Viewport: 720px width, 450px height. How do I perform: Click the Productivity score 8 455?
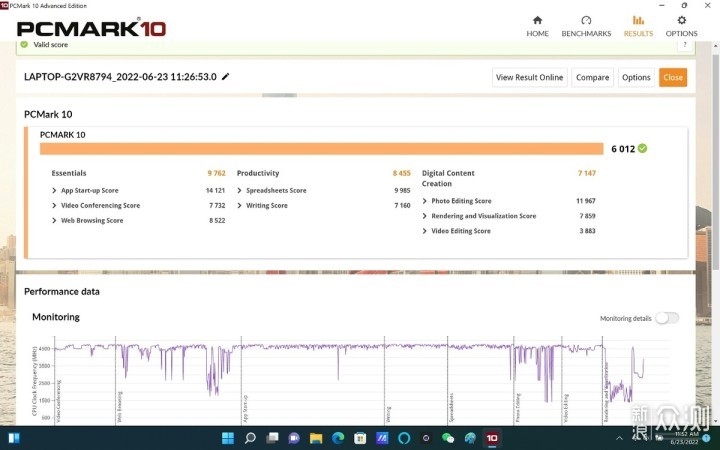coord(401,173)
